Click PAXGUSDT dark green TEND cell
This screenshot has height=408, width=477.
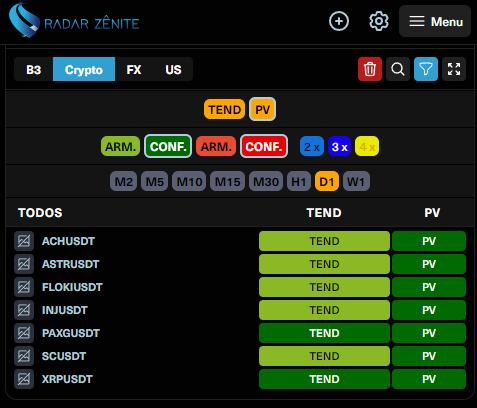coord(324,333)
